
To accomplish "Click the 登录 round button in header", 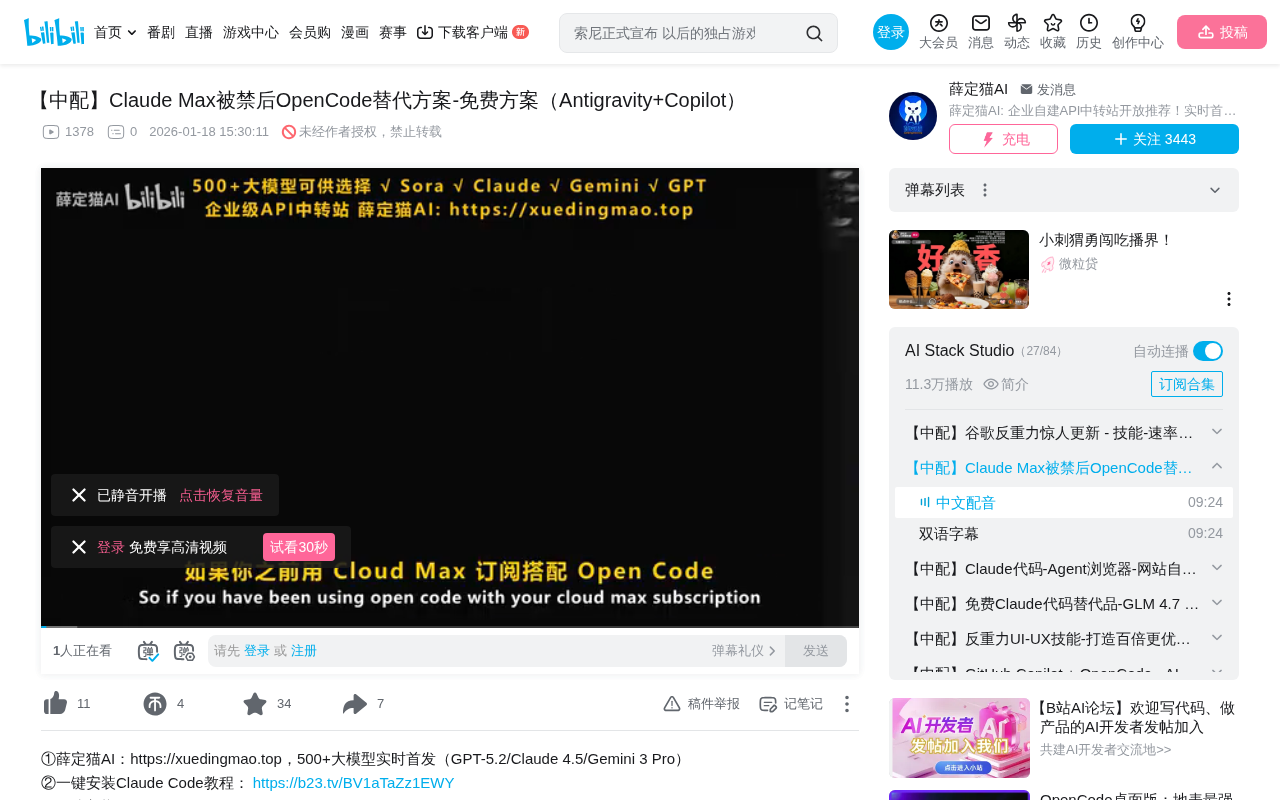I will (x=891, y=32).
